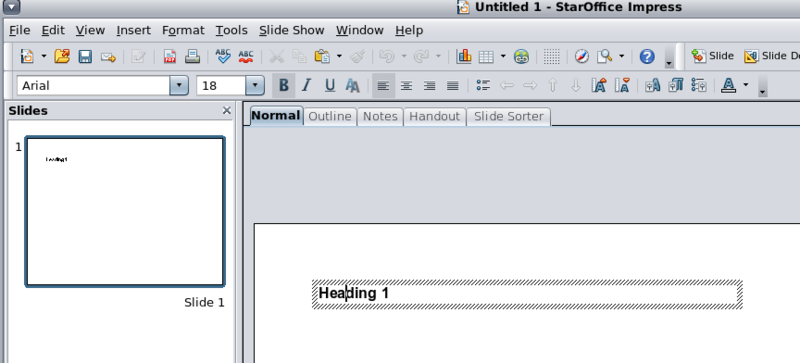Open Paragraph formatting dialog icon

pos(676,85)
